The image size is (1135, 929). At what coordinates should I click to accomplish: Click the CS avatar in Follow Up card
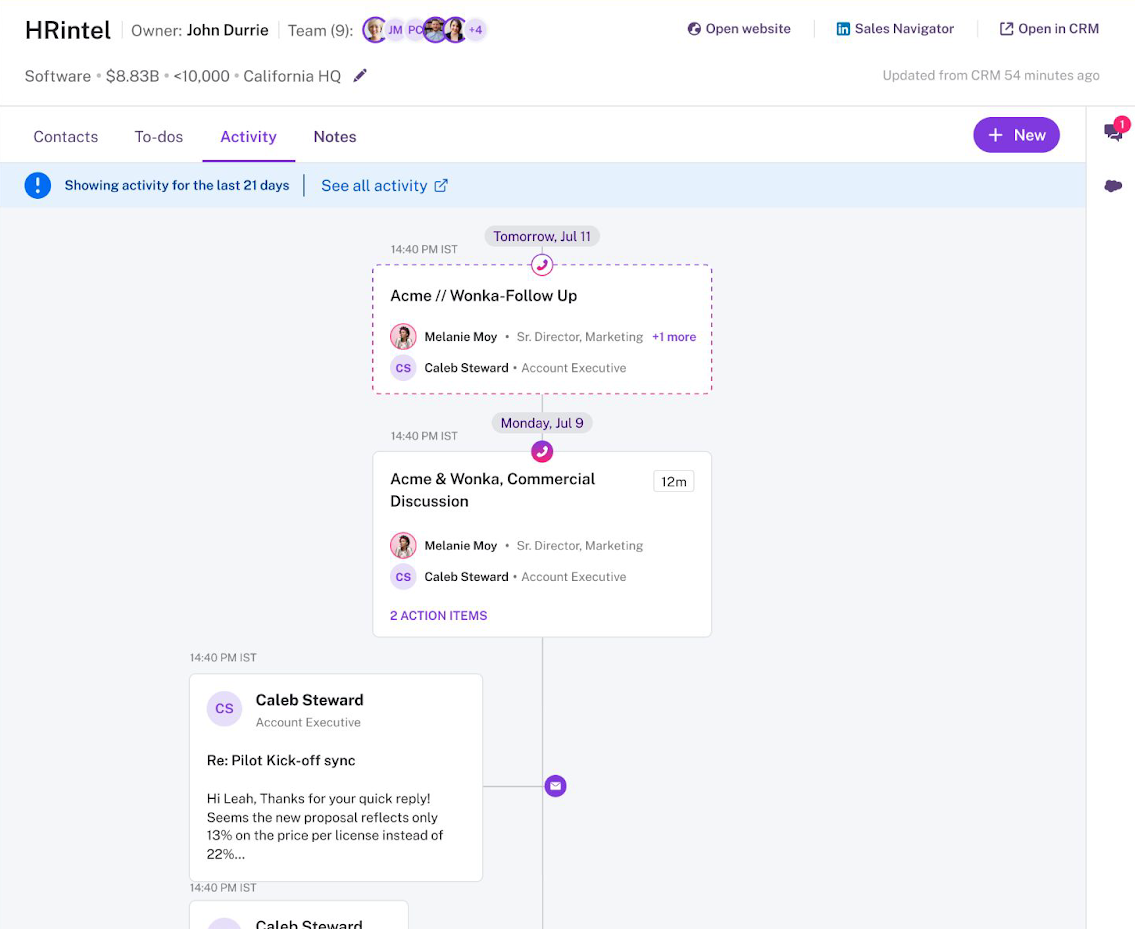click(x=403, y=368)
